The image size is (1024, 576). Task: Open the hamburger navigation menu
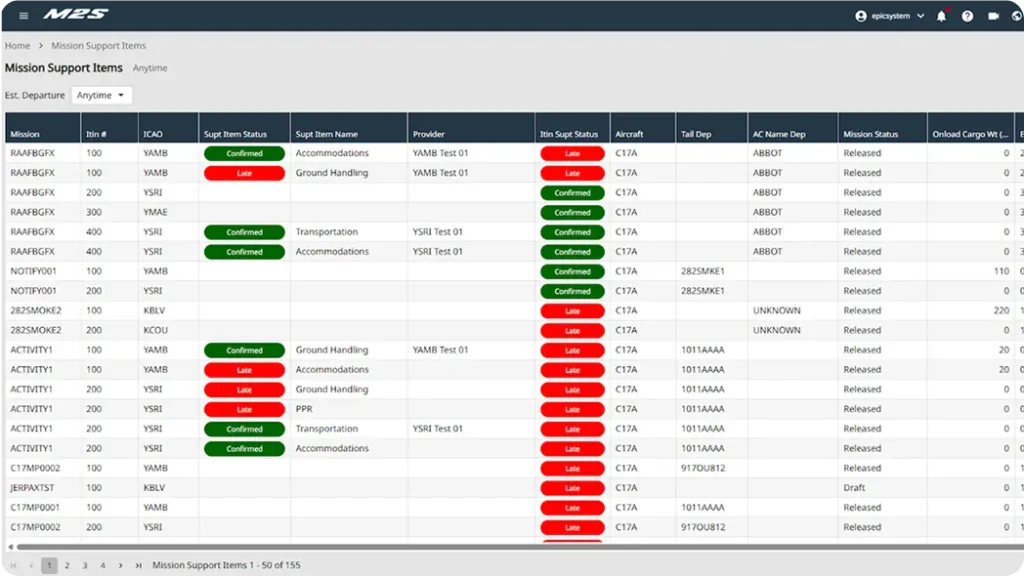point(23,15)
